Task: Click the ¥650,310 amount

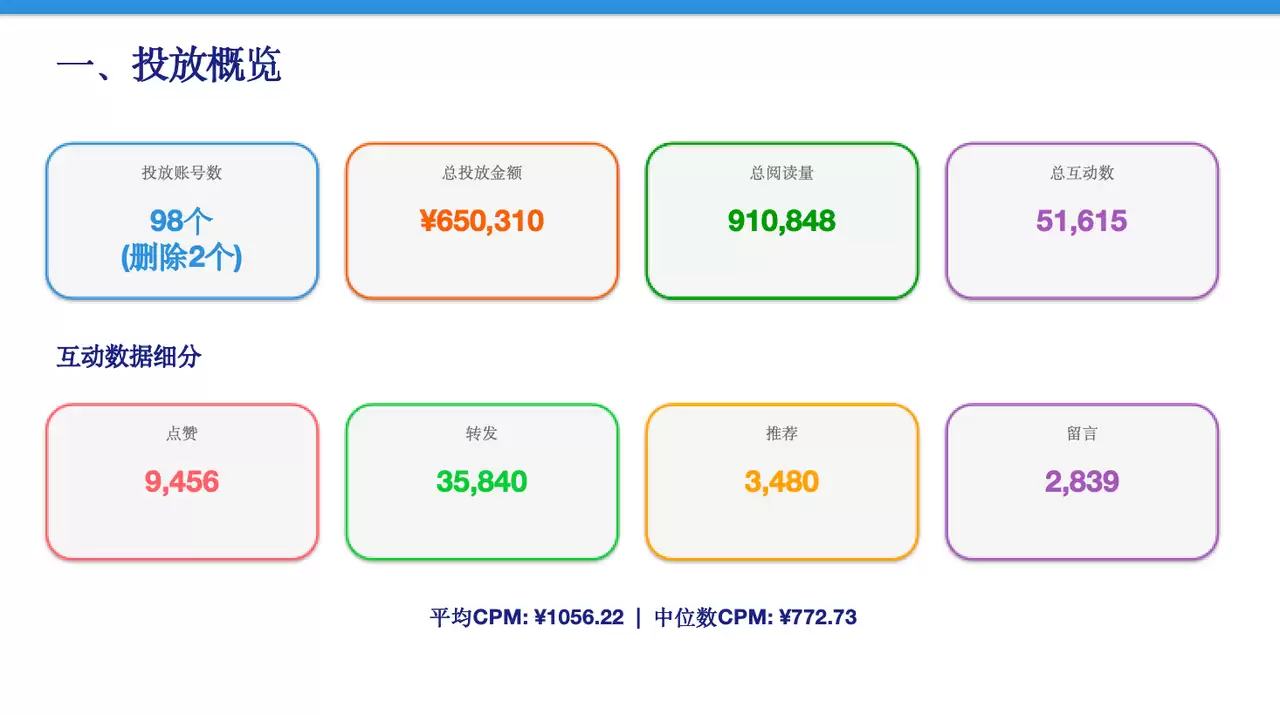Action: pos(482,221)
